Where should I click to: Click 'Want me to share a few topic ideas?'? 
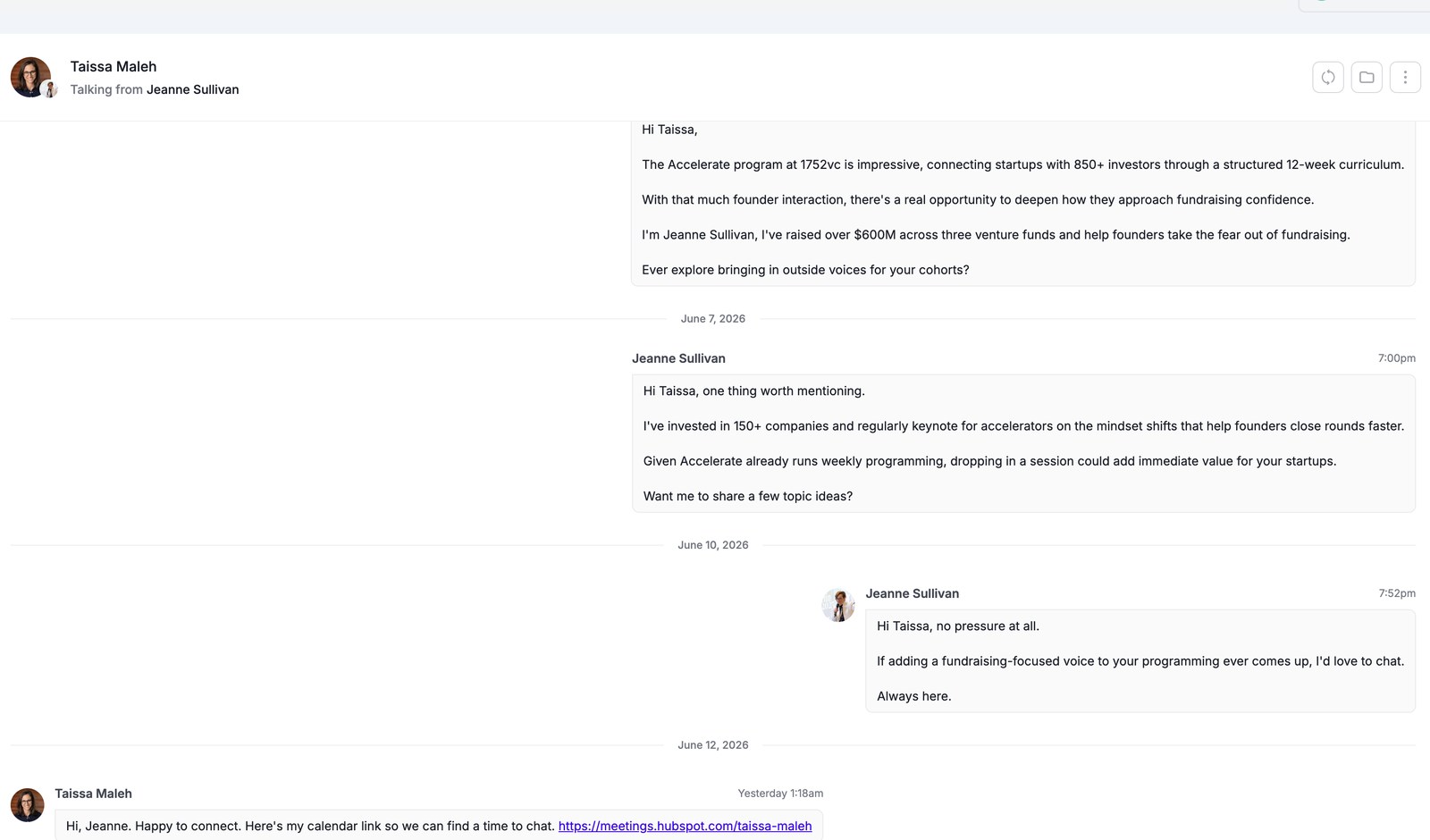point(748,496)
